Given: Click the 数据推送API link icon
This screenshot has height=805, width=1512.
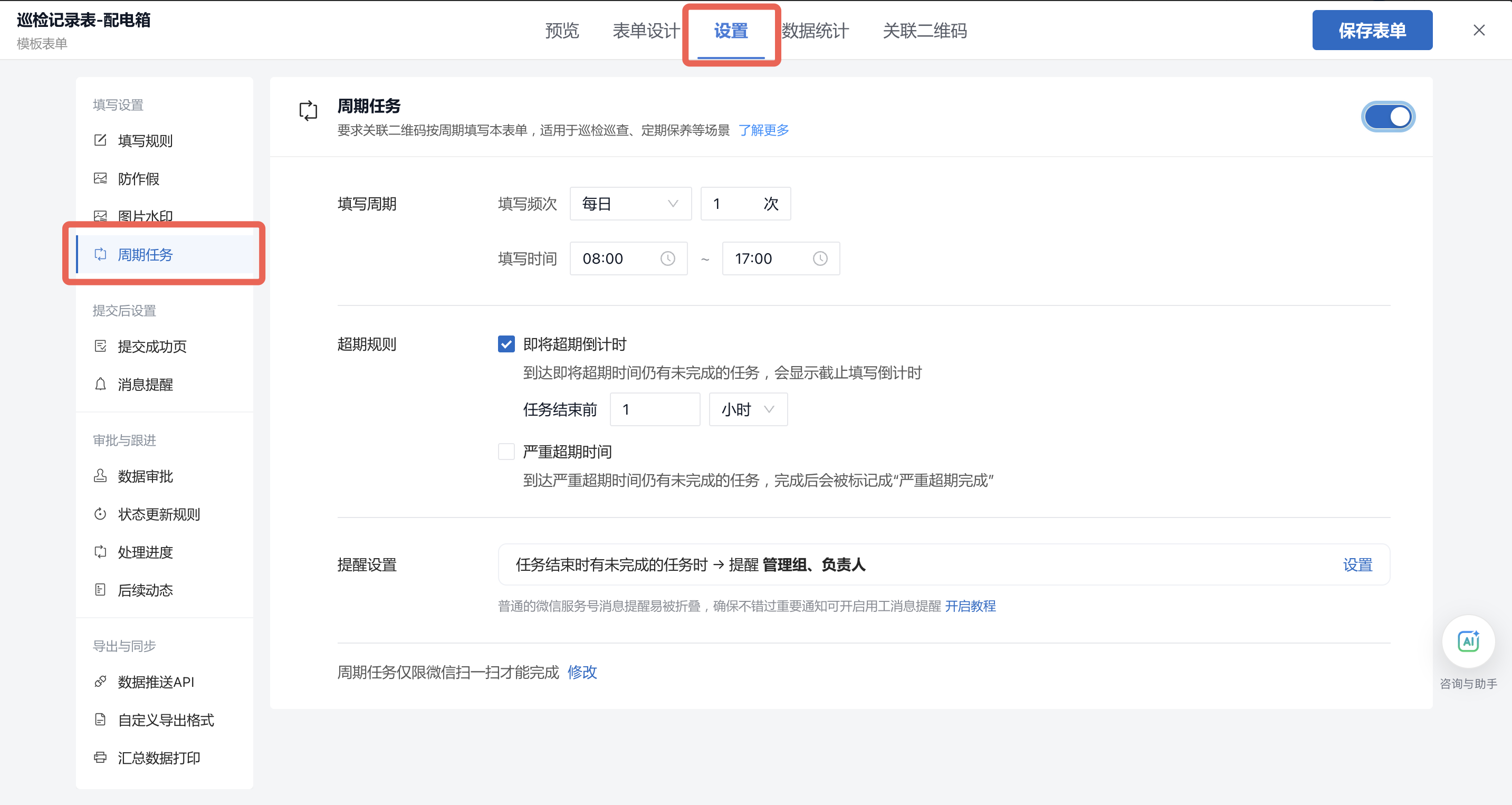Looking at the screenshot, I should pyautogui.click(x=100, y=682).
